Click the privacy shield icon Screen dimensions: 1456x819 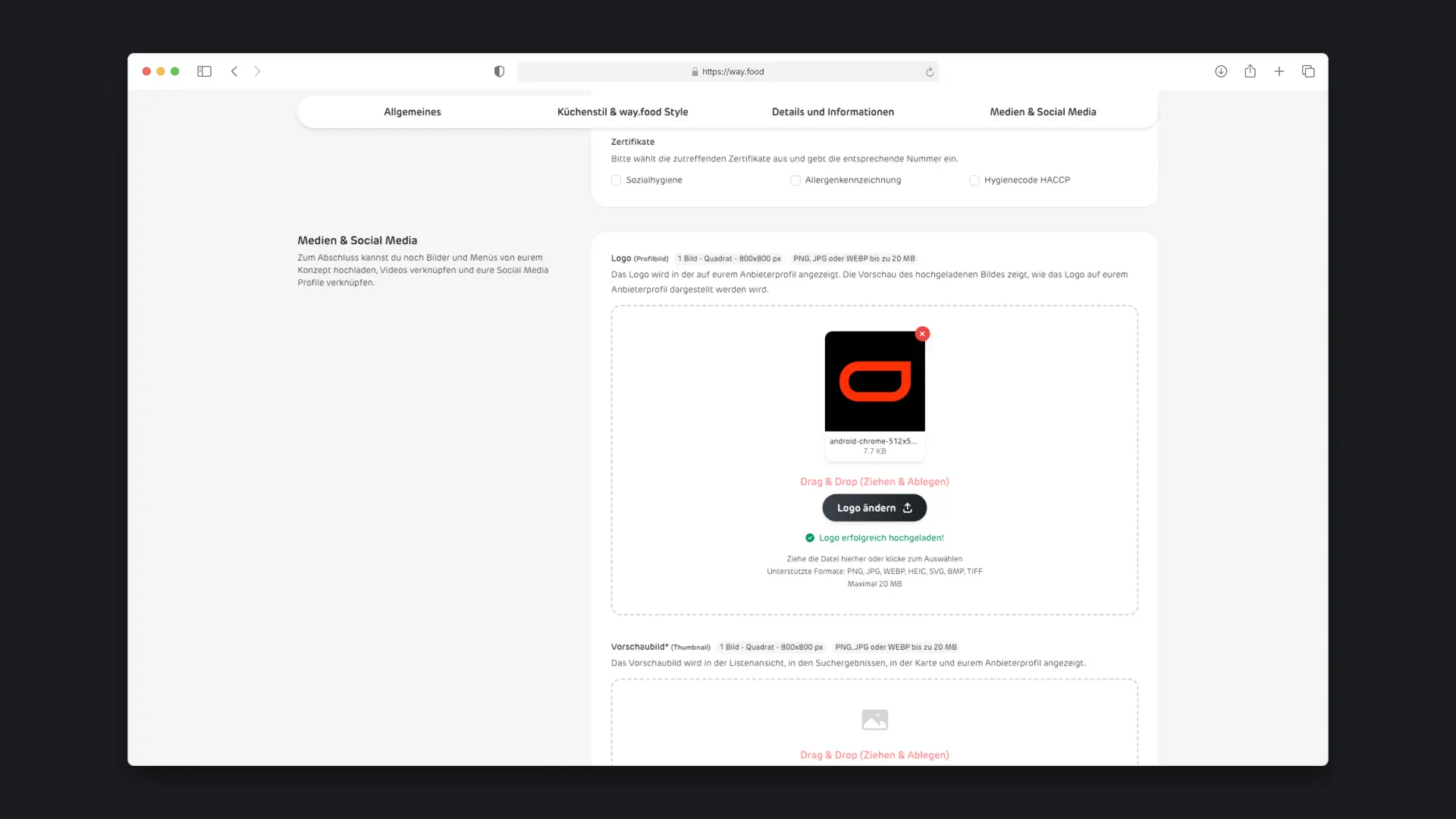[x=498, y=71]
